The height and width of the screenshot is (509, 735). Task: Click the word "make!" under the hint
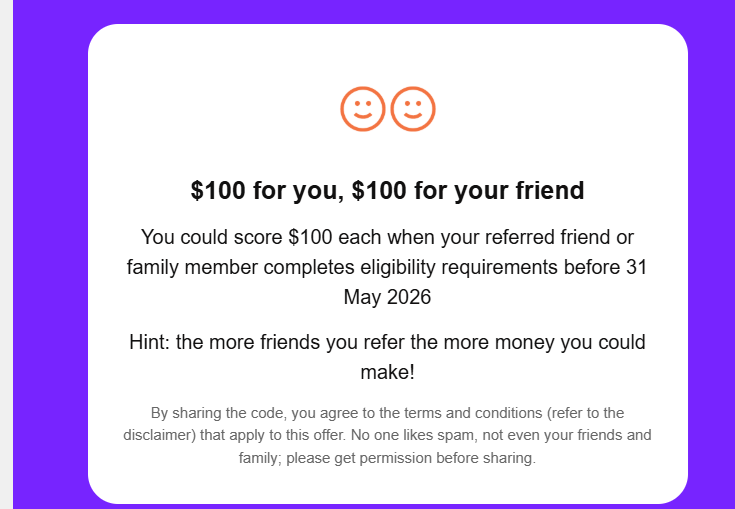(x=387, y=372)
